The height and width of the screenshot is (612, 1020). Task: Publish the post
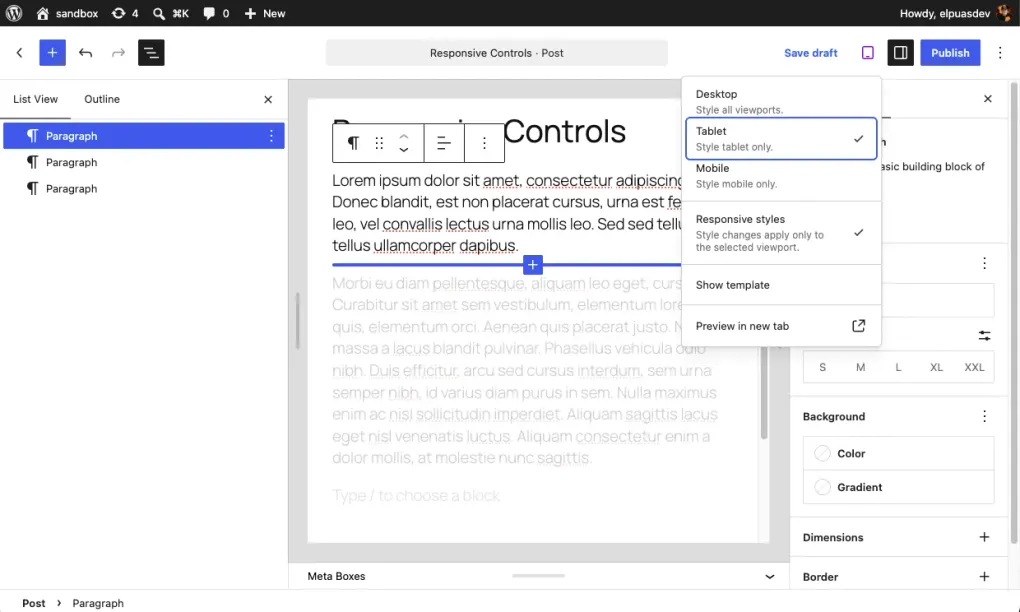(x=950, y=53)
